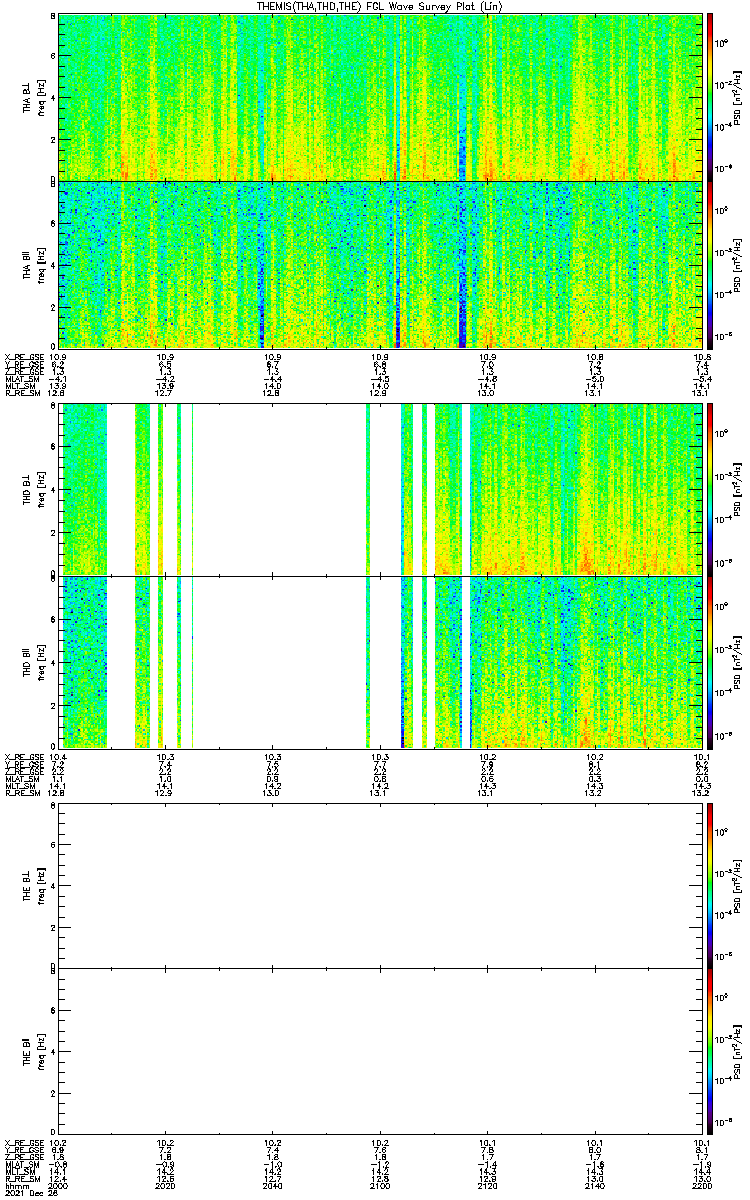Viewport: 750px width, 1200px height.
Task: Click the X_RE_GSE label under THD panels
Action: 23,756
